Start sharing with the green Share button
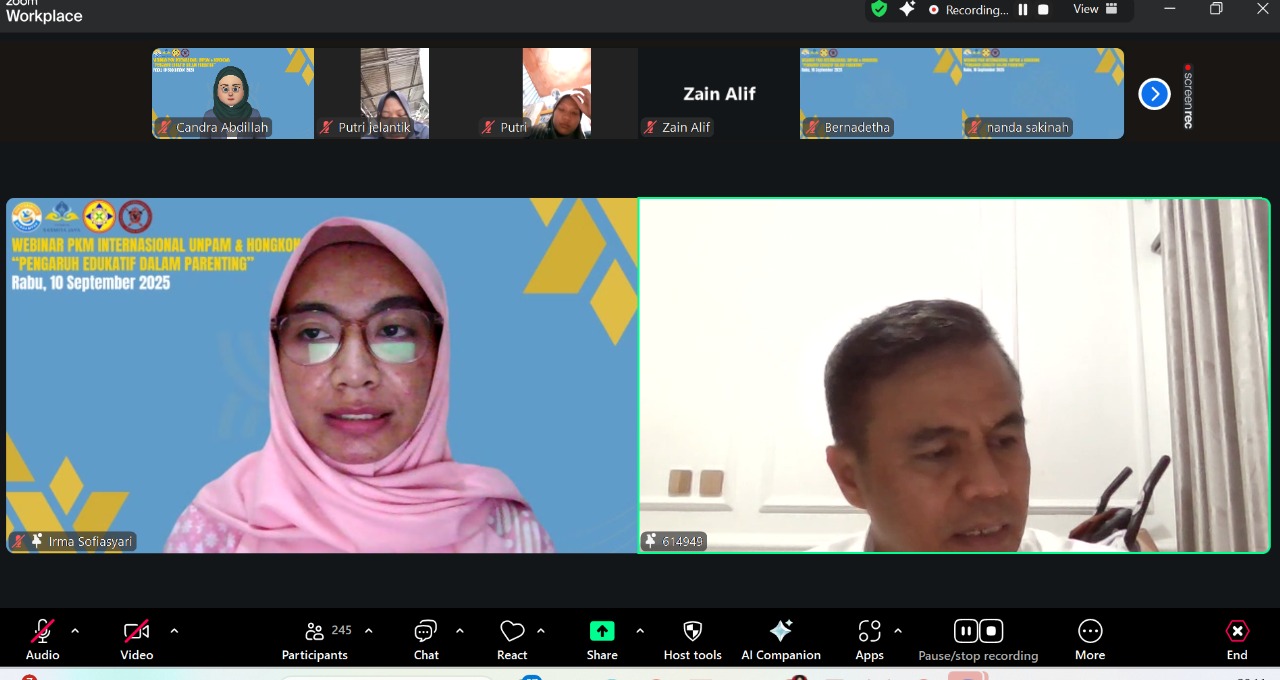The image size is (1280, 680). 602,640
